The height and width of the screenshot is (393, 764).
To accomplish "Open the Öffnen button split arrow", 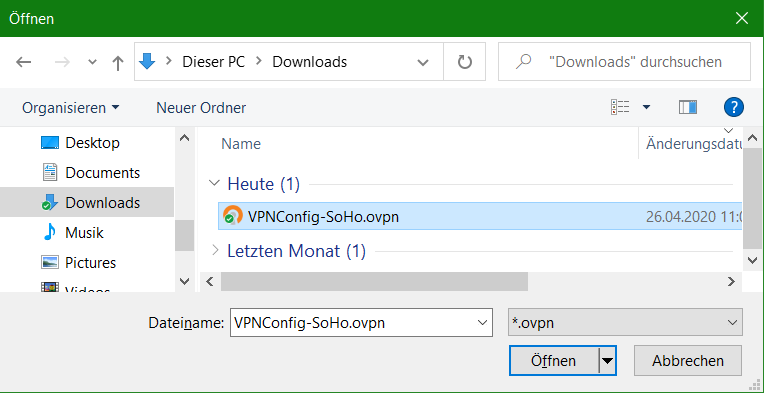I will tap(607, 361).
